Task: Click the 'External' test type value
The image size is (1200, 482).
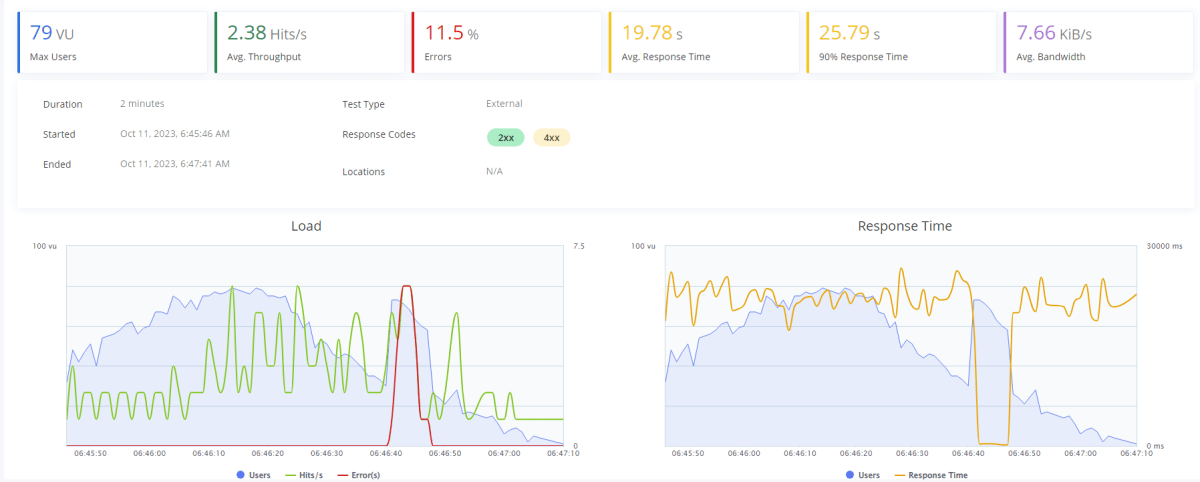Action: 504,104
